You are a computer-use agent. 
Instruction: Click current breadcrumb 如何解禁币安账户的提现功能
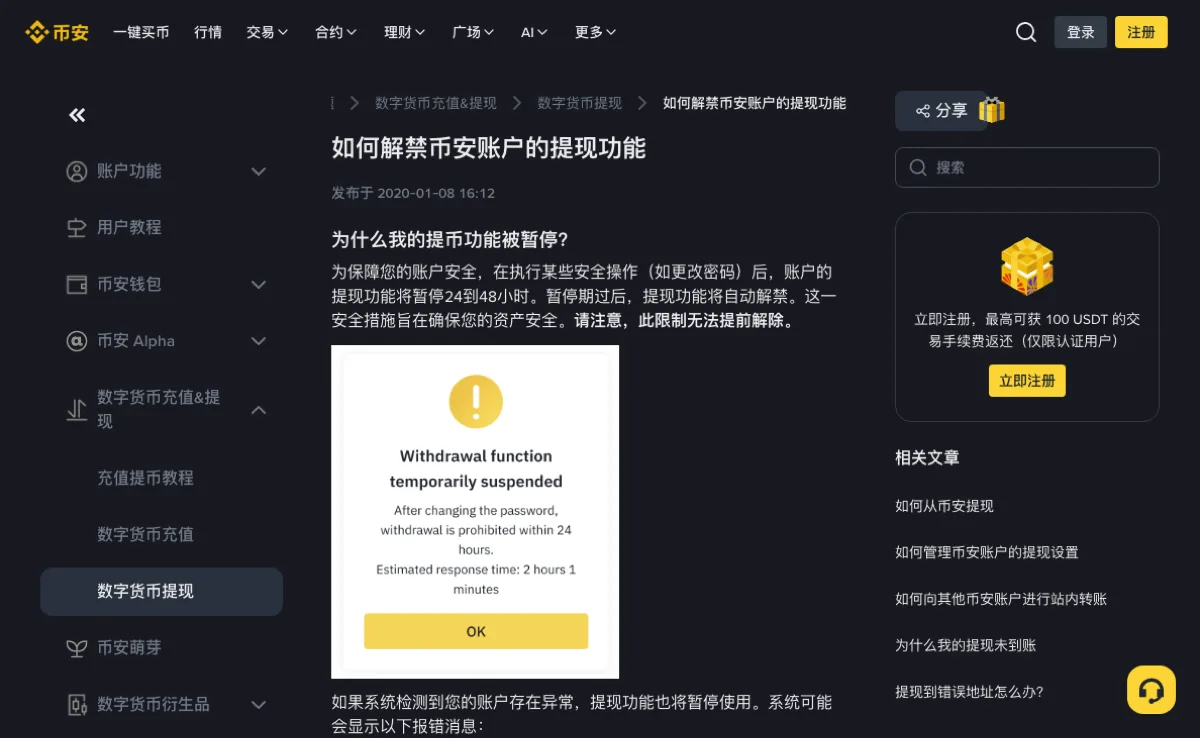tap(754, 103)
